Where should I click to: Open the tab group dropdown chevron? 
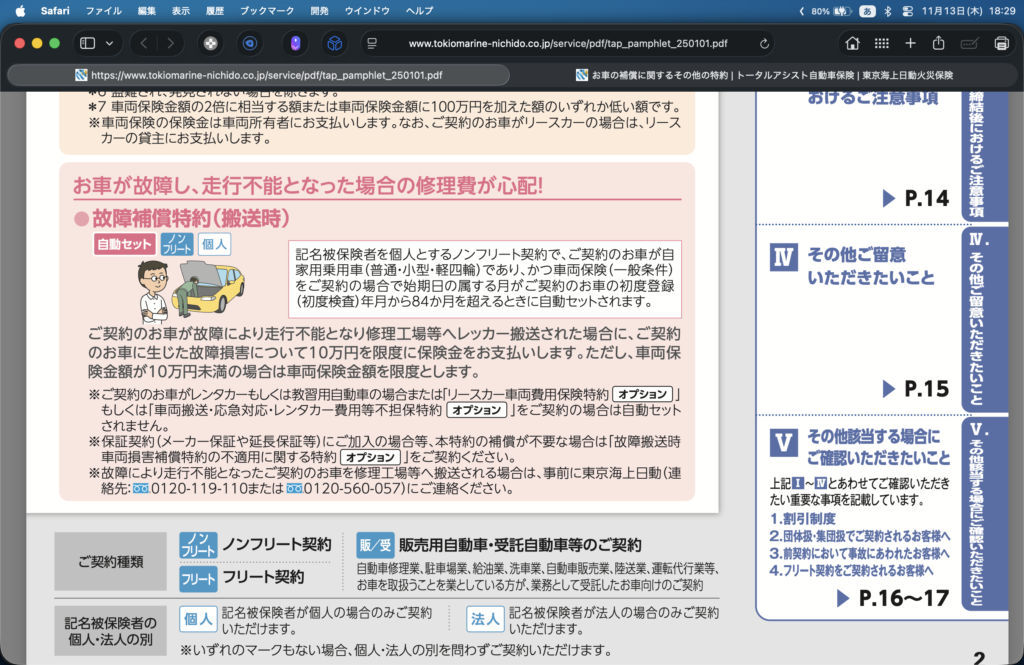(x=109, y=44)
